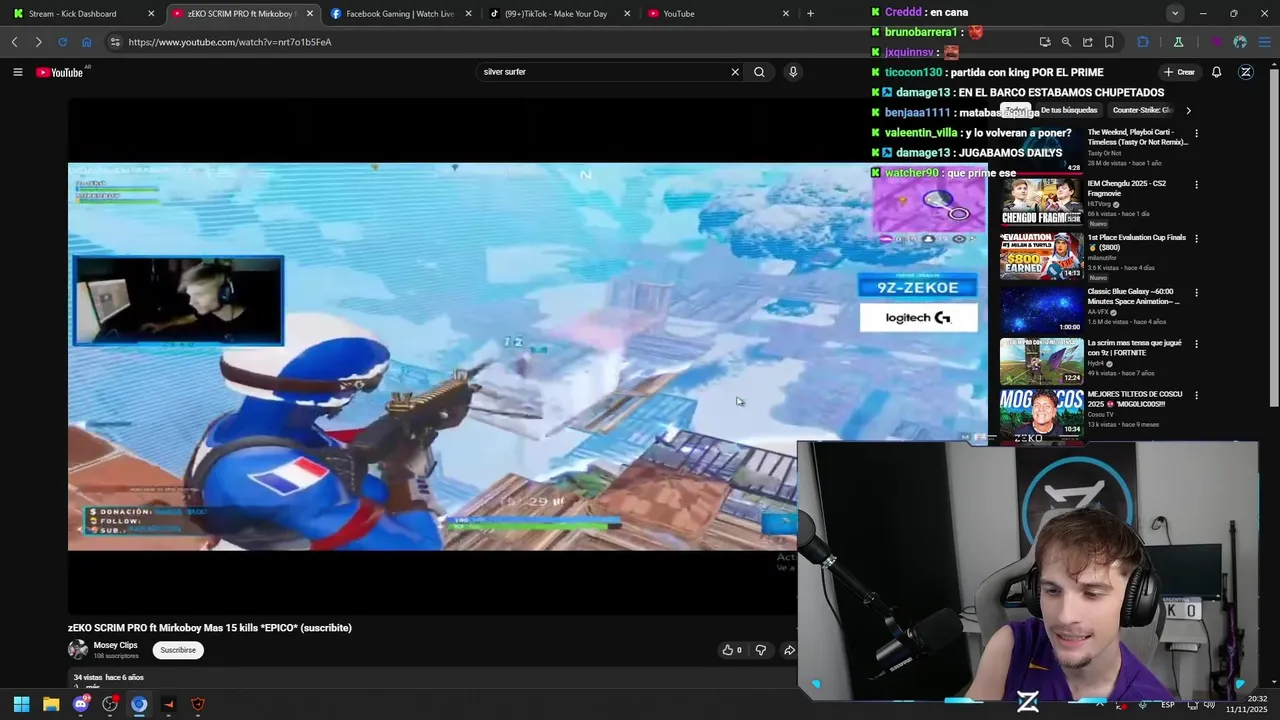Open the browser main menu

click(x=1265, y=42)
